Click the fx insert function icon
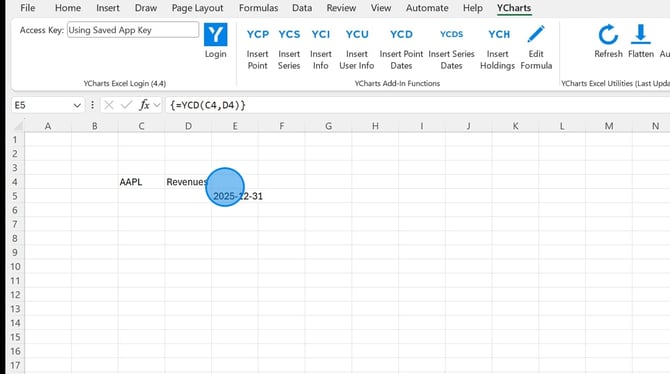The image size is (670, 374). point(144,105)
